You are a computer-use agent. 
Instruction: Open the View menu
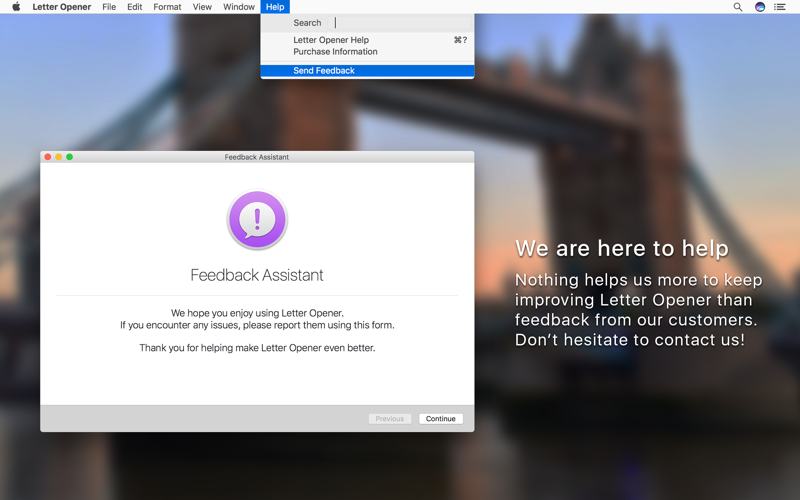(x=202, y=7)
